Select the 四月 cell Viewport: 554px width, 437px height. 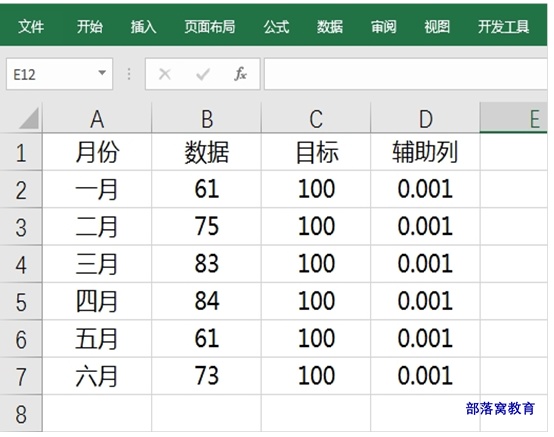click(97, 302)
